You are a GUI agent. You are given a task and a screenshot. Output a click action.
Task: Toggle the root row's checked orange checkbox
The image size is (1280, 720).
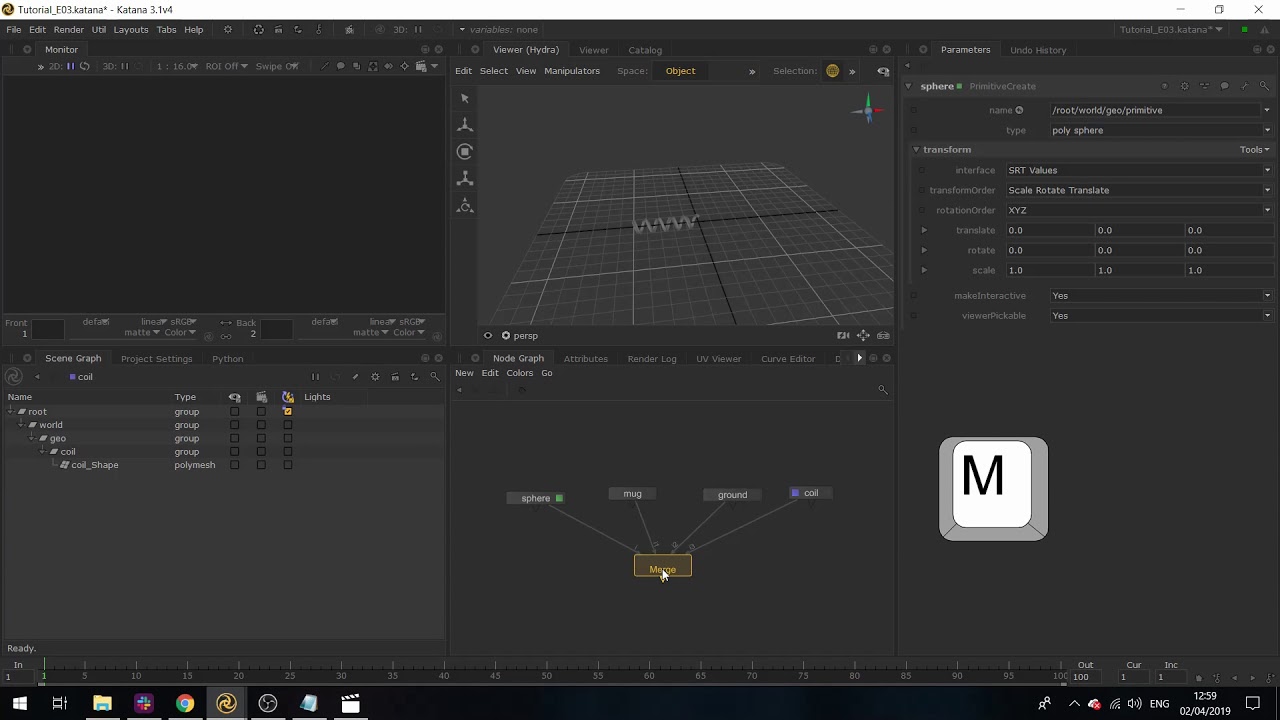click(288, 412)
